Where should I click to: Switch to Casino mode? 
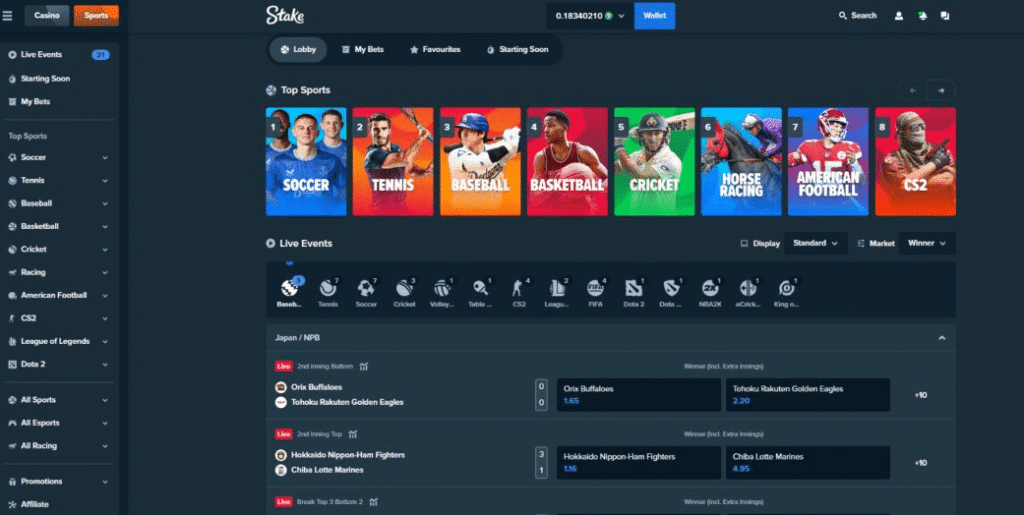pos(47,16)
